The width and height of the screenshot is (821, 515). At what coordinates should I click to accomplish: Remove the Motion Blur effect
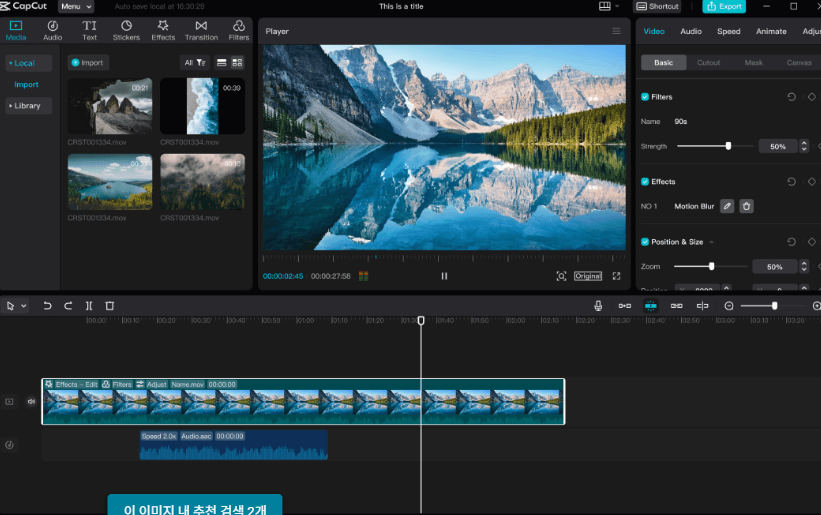pyautogui.click(x=746, y=206)
